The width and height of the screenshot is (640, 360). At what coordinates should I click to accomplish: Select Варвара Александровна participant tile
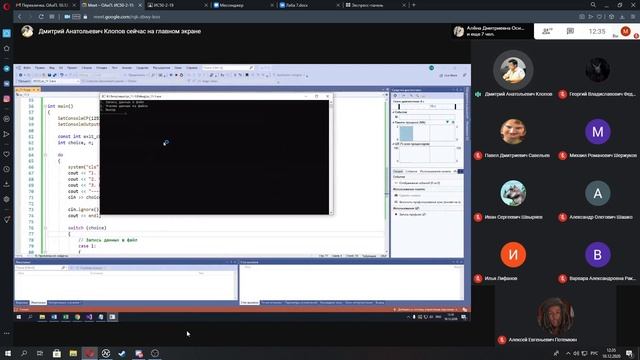(598, 255)
